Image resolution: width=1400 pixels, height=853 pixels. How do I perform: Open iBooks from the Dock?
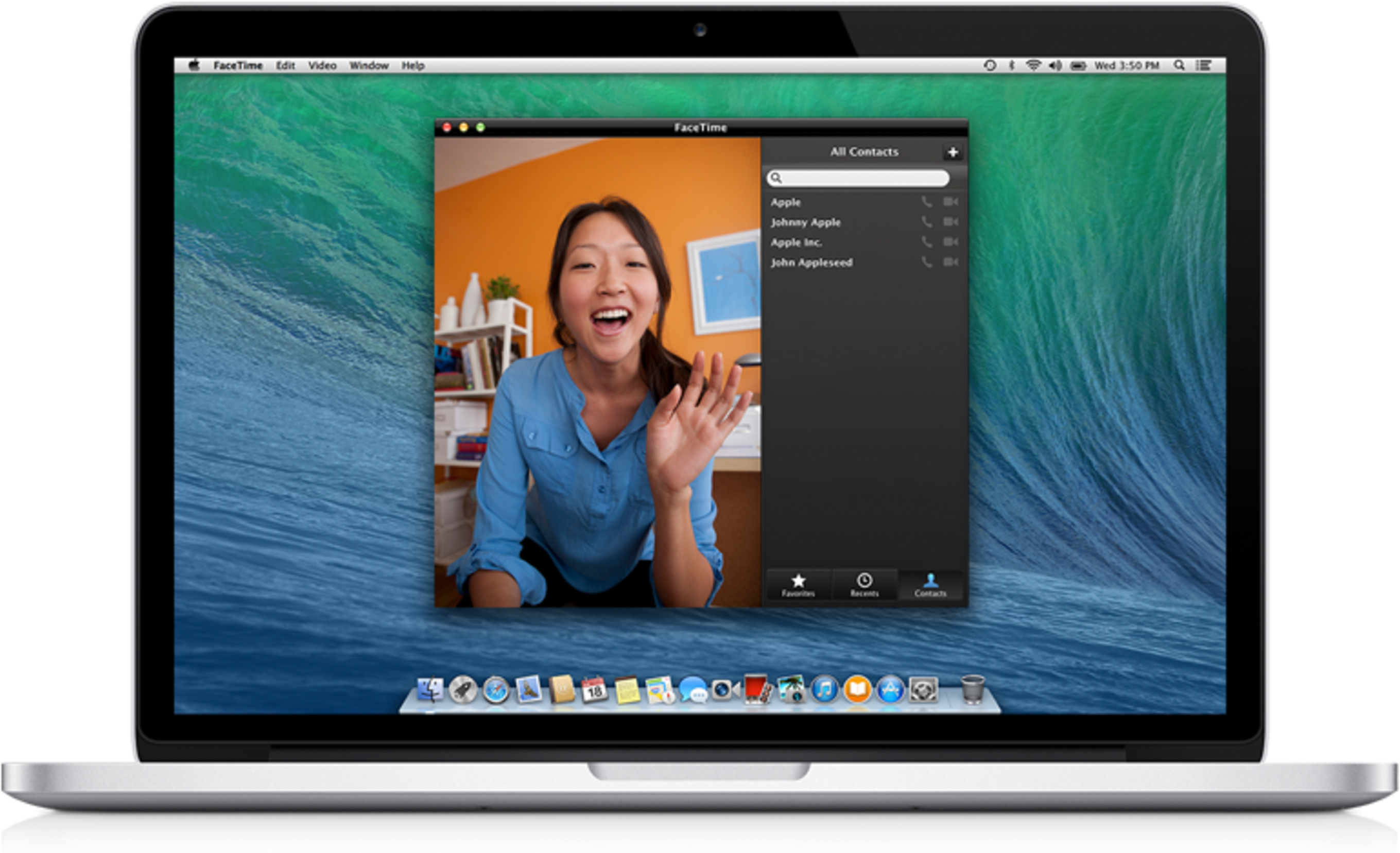(857, 690)
